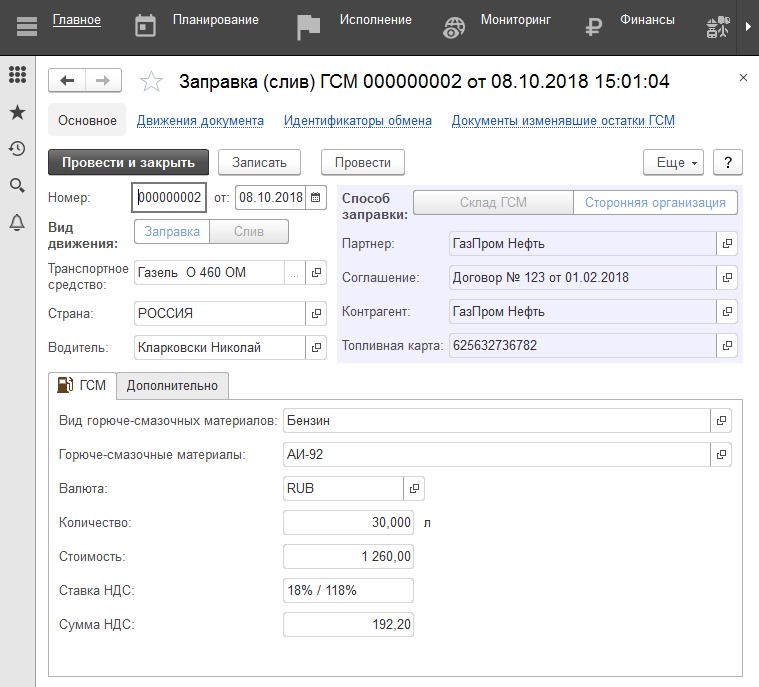This screenshot has height=687, width=759.
Task: Open History clock icon in sidebar
Action: pyautogui.click(x=17, y=149)
